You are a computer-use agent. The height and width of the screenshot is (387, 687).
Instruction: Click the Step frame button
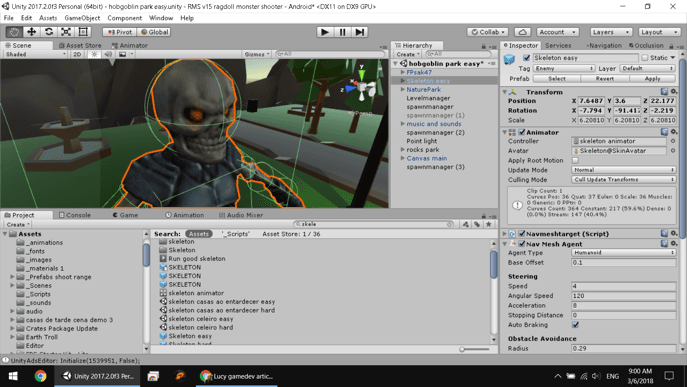tap(359, 32)
